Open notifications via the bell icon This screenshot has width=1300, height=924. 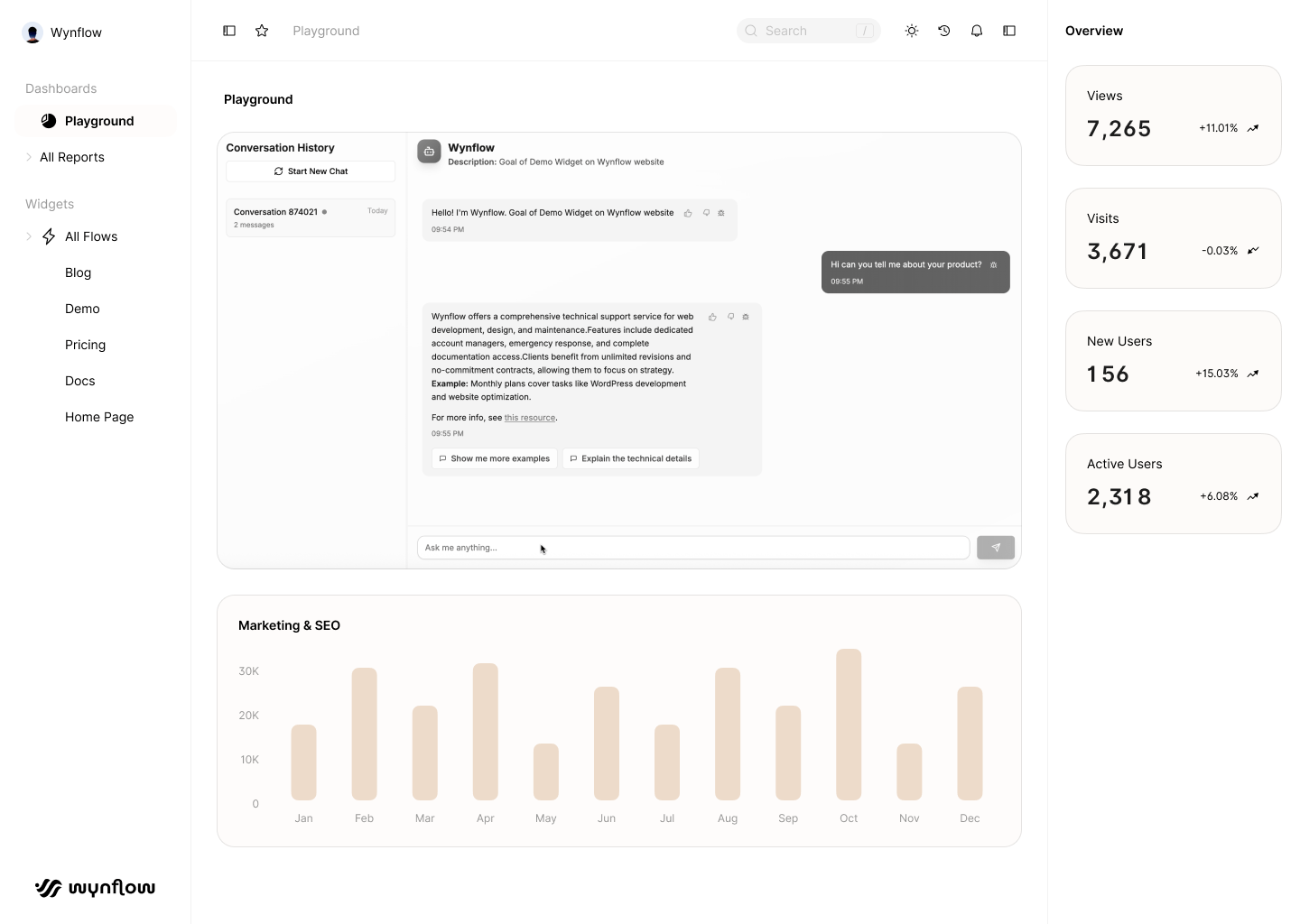(976, 30)
